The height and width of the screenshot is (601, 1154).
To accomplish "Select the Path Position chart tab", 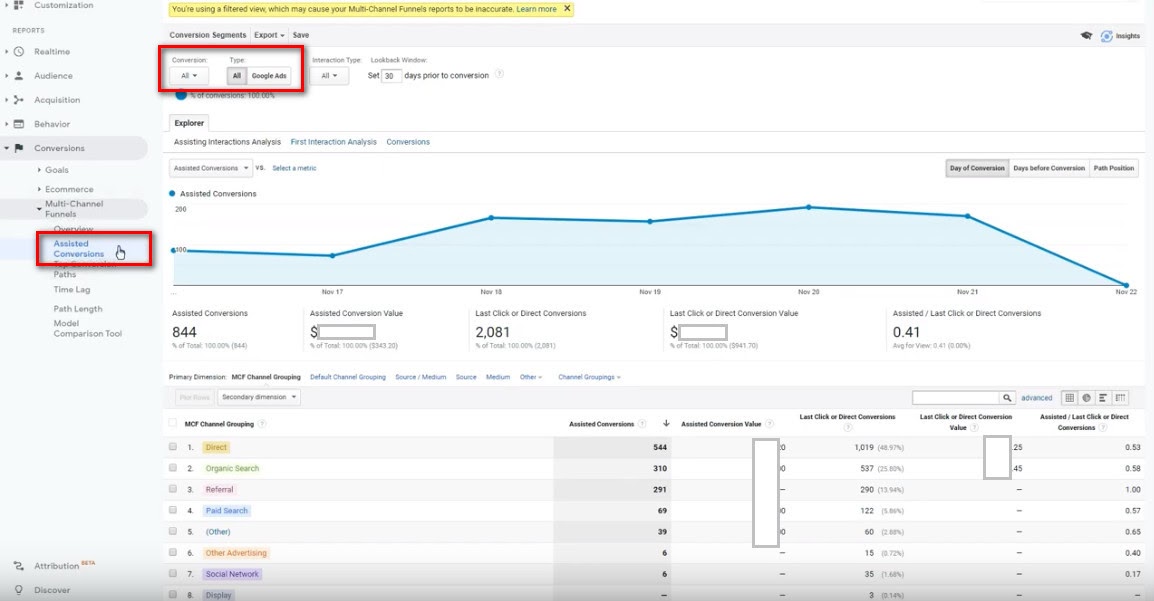I will [1114, 168].
